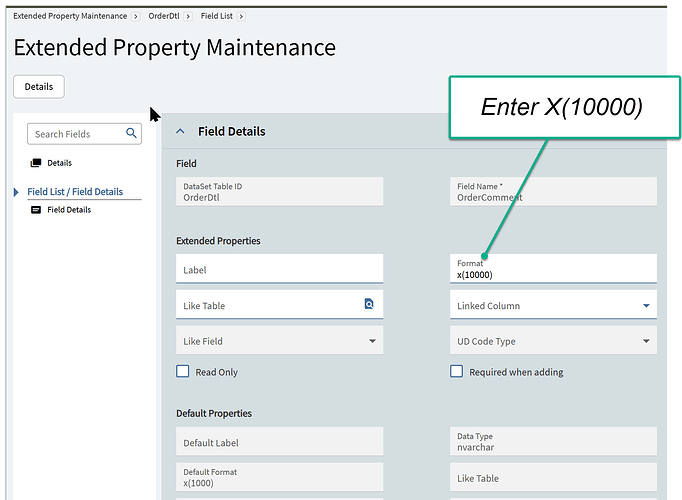Check the Required when adding checkbox
The width and height of the screenshot is (682, 500).
coord(456,371)
